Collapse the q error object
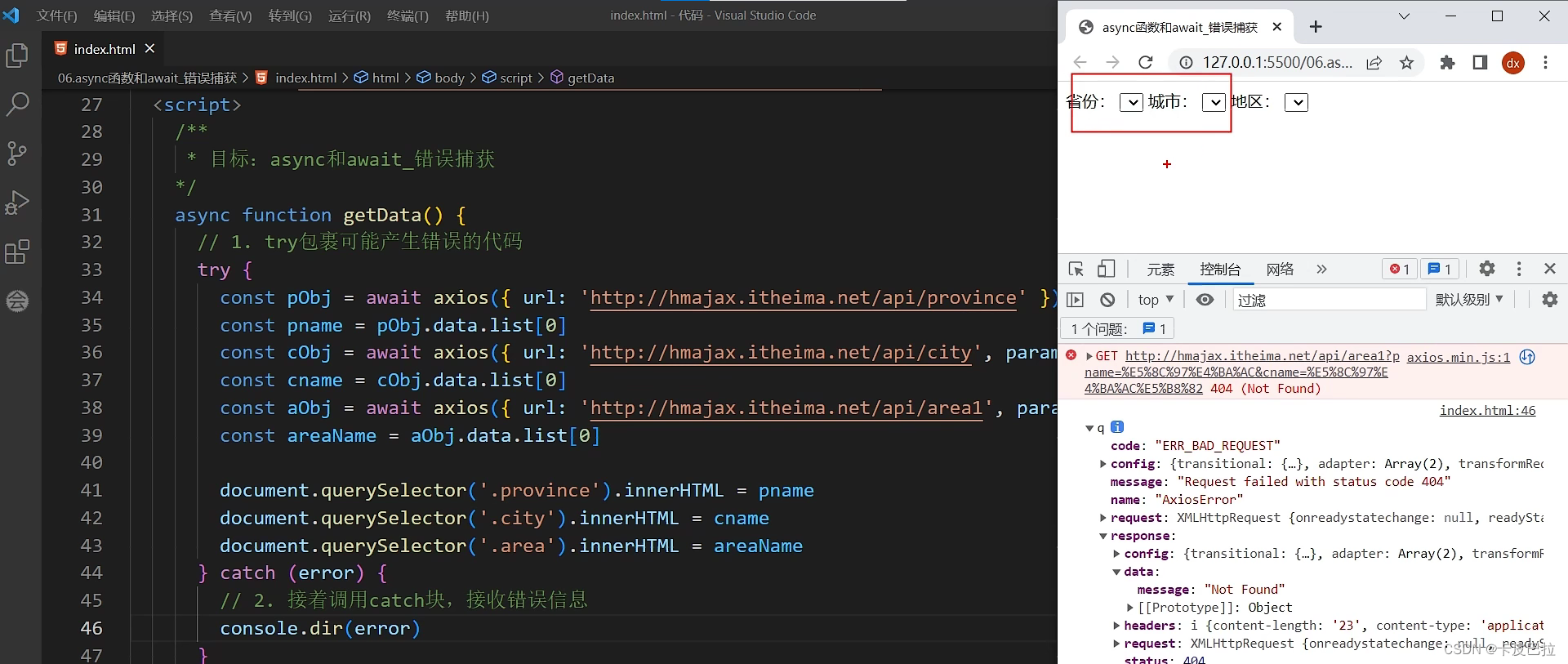Screen dimensions: 1568x664 (1089, 428)
